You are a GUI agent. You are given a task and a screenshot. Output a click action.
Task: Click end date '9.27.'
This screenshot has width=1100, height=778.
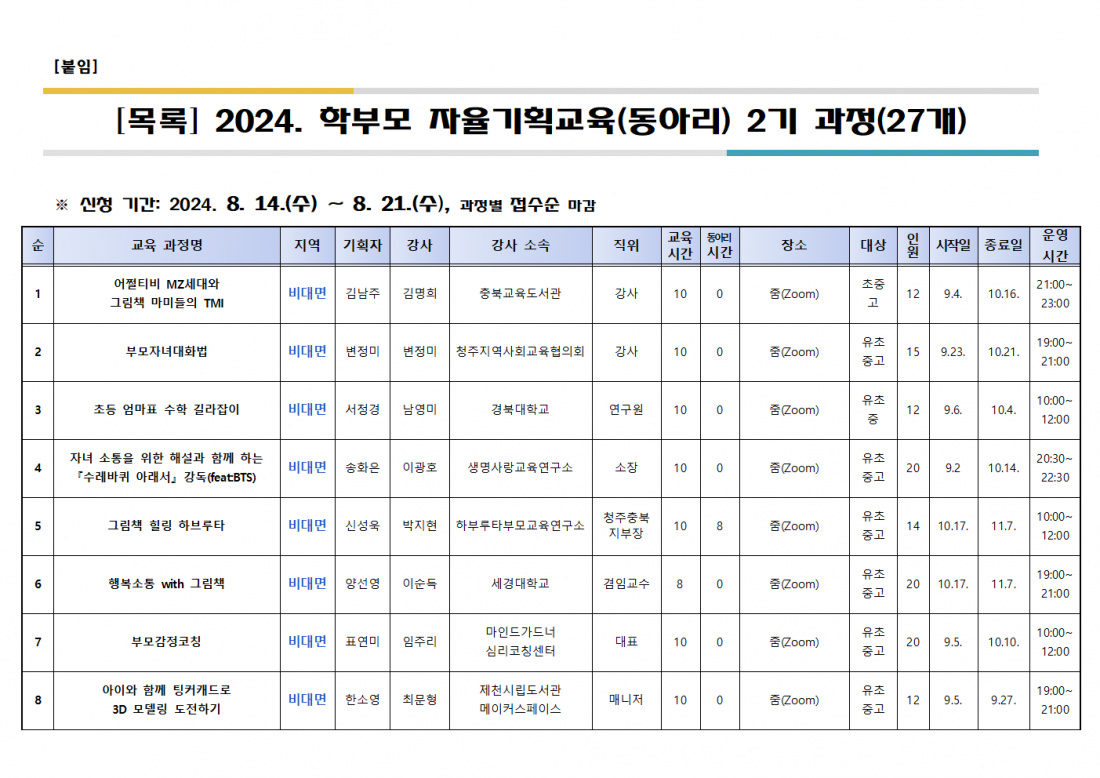pos(1003,700)
